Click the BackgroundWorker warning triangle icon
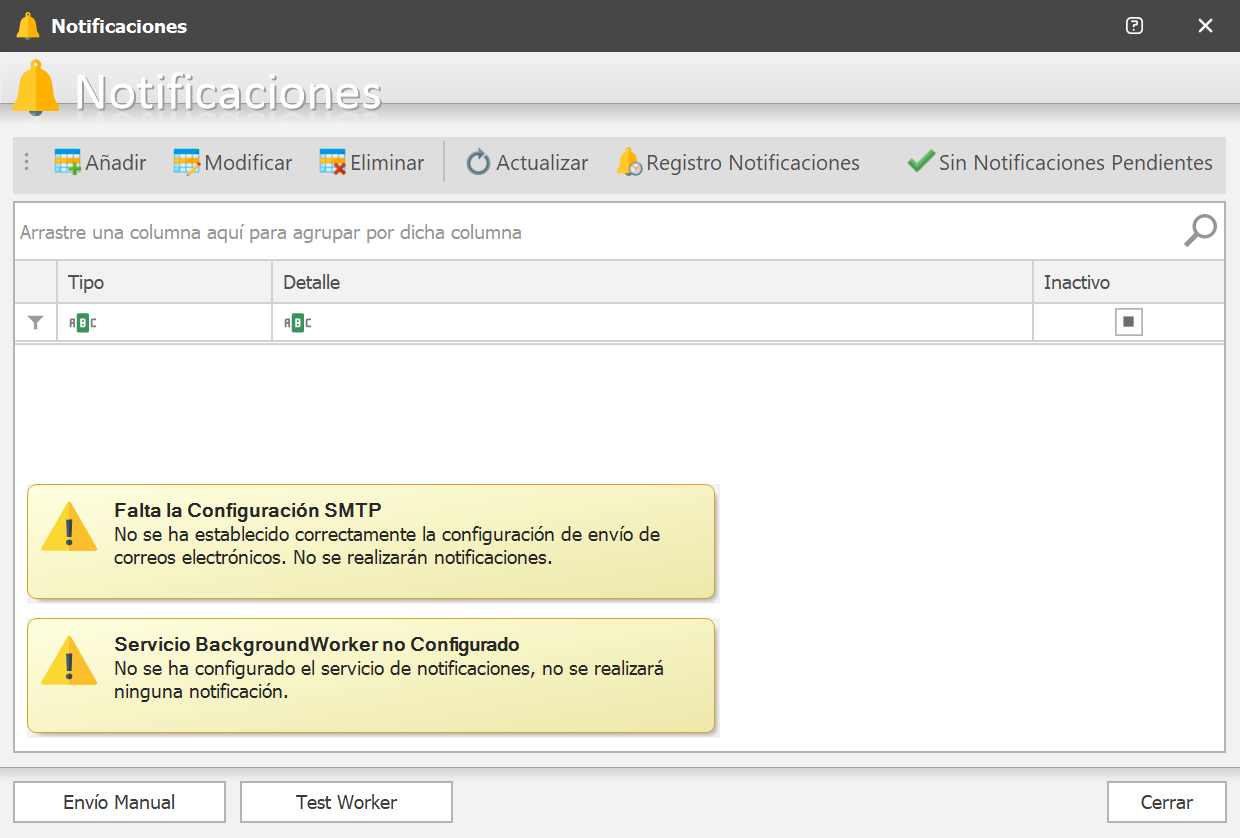The width and height of the screenshot is (1240, 838). 69,661
